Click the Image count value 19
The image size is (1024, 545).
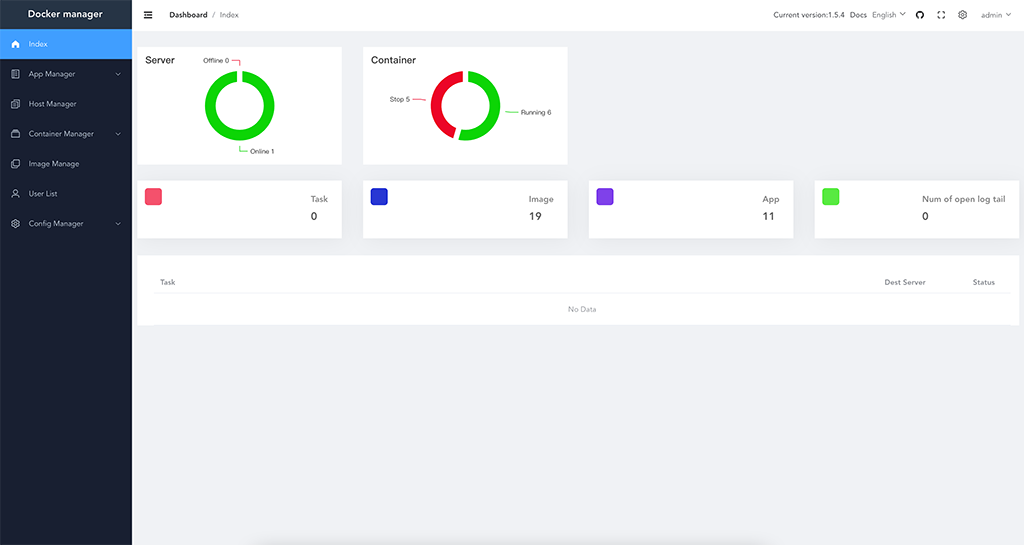pyautogui.click(x=535, y=217)
